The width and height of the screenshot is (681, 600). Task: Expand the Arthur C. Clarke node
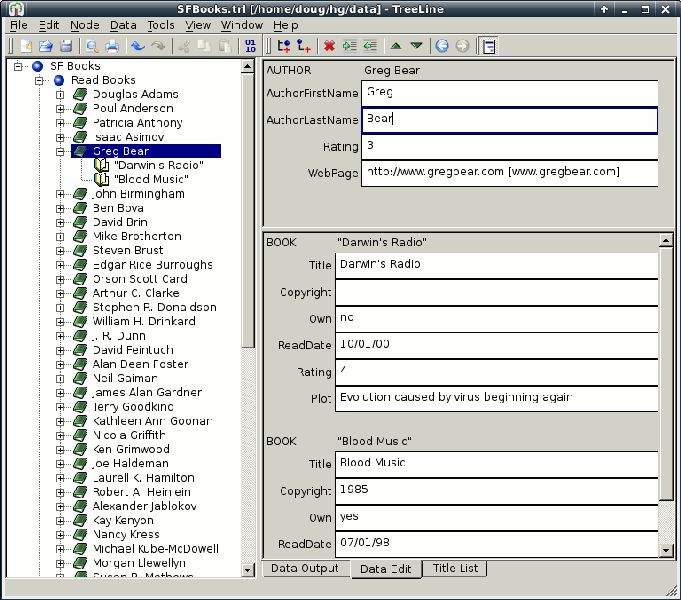pos(60,294)
